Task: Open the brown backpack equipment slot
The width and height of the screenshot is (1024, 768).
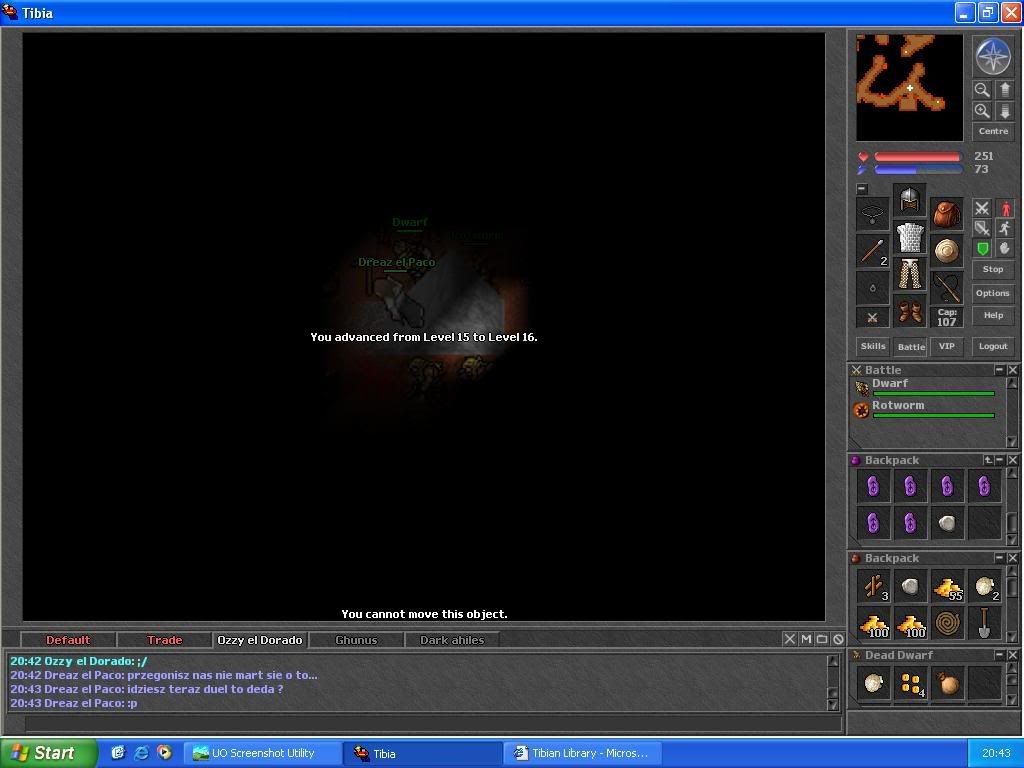Action: tap(946, 214)
